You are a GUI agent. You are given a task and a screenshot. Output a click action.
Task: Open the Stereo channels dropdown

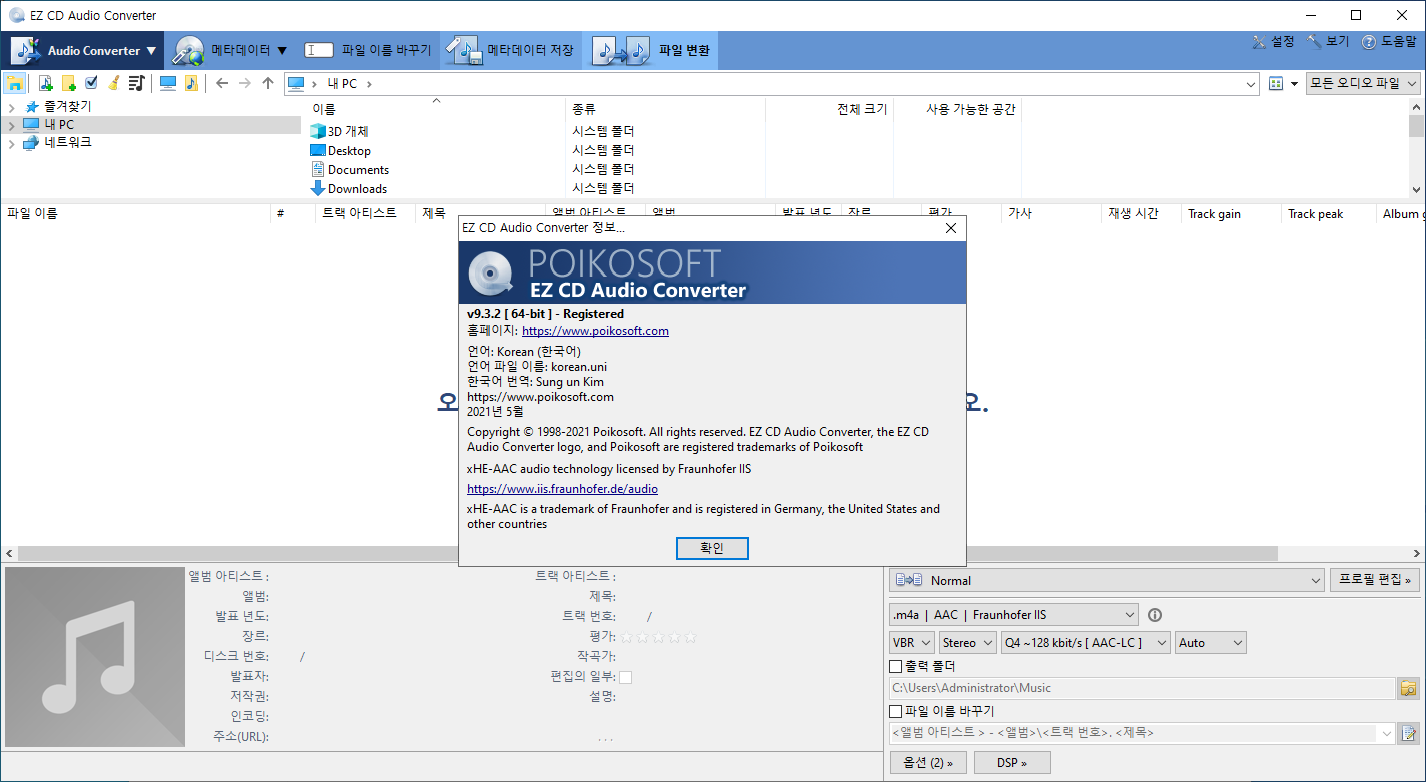coord(967,643)
